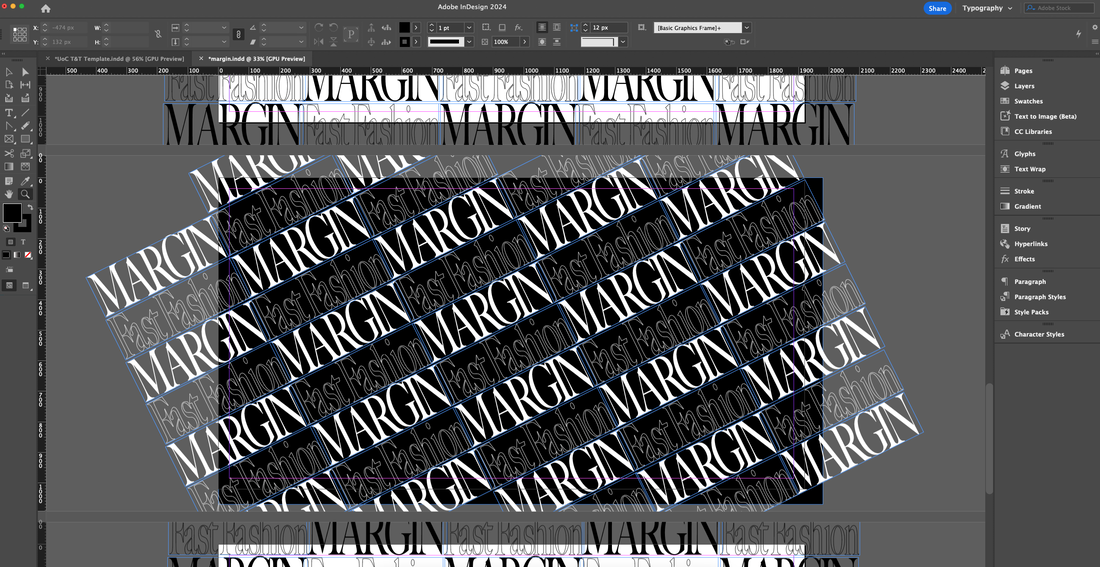Swap fill and stroke colors arrow

(x=30, y=206)
